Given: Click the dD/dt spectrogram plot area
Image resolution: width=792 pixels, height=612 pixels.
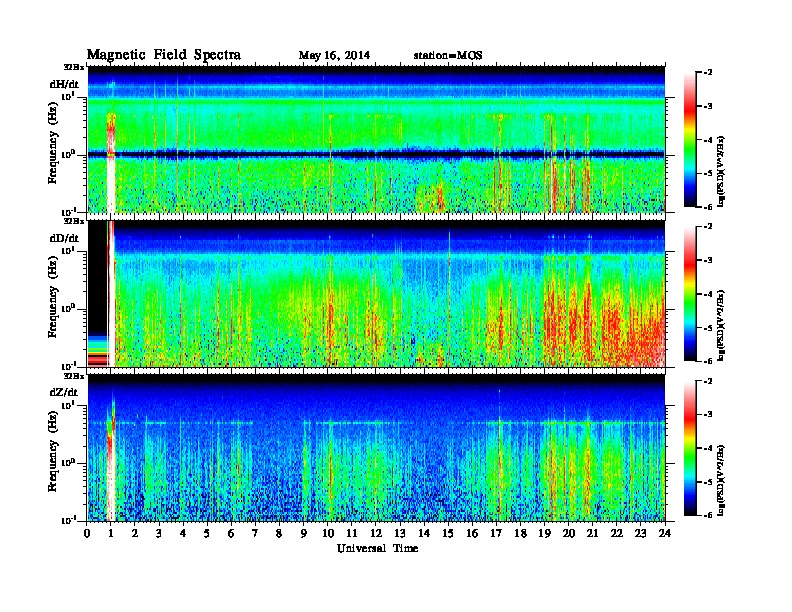Looking at the screenshot, I should pos(376,294).
